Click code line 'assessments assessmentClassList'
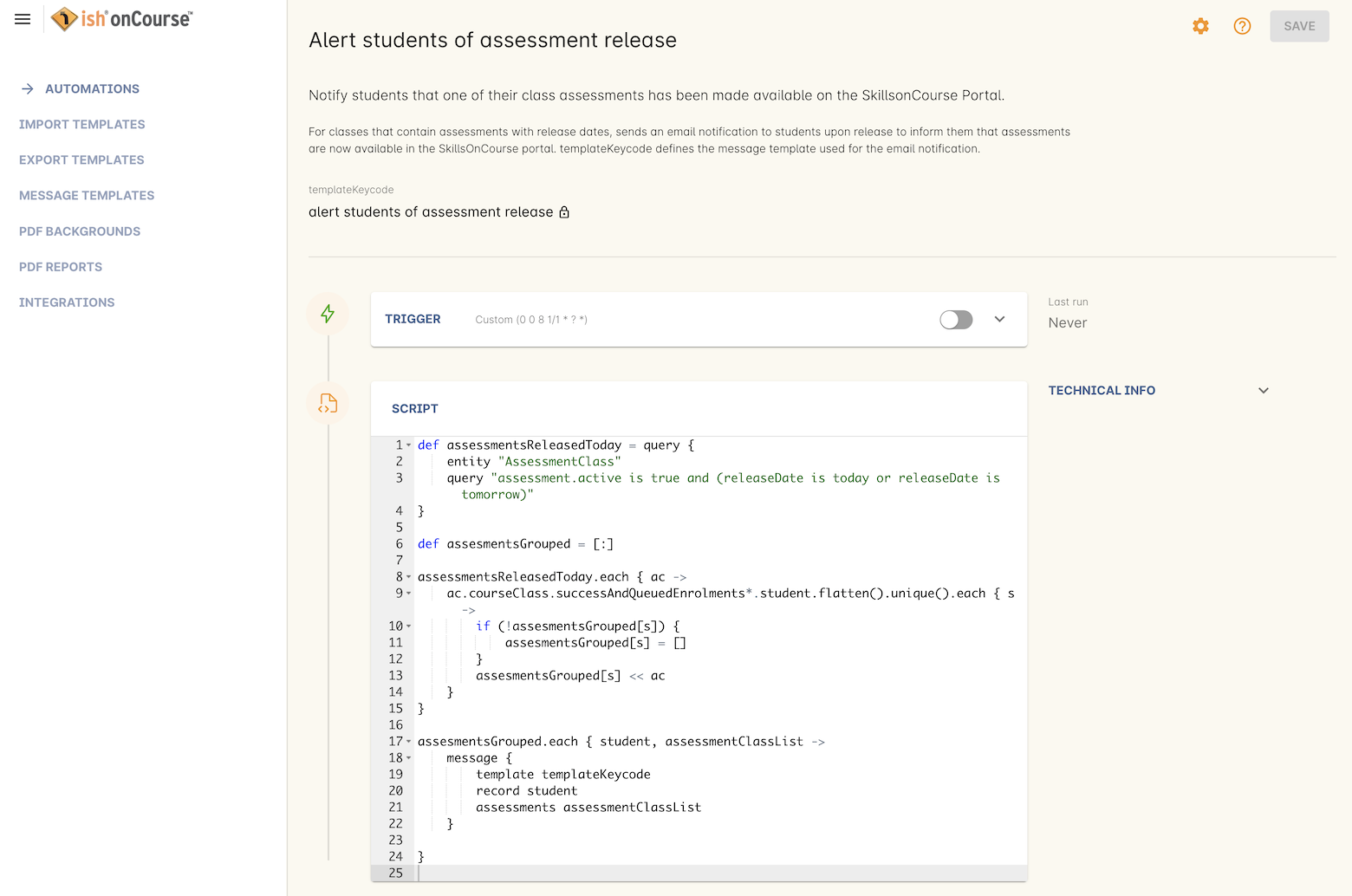Screen dimensions: 1352x896 588,808
